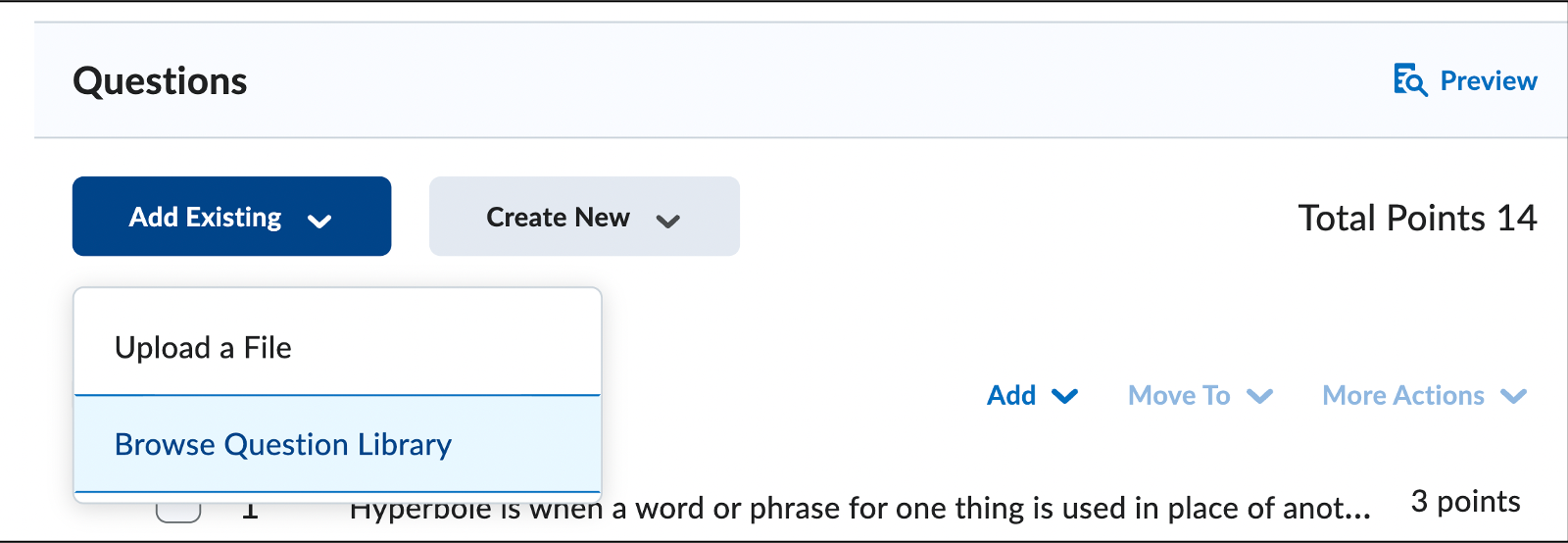Click the Questions section heading

(160, 81)
